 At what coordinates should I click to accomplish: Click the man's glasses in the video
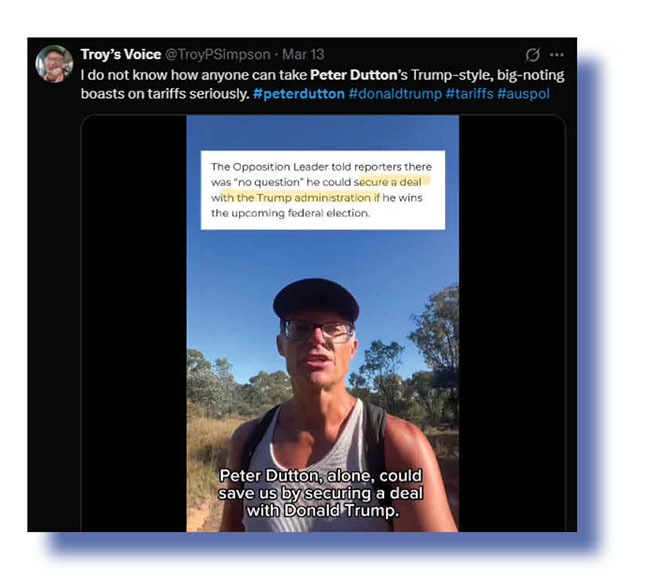pyautogui.click(x=317, y=331)
